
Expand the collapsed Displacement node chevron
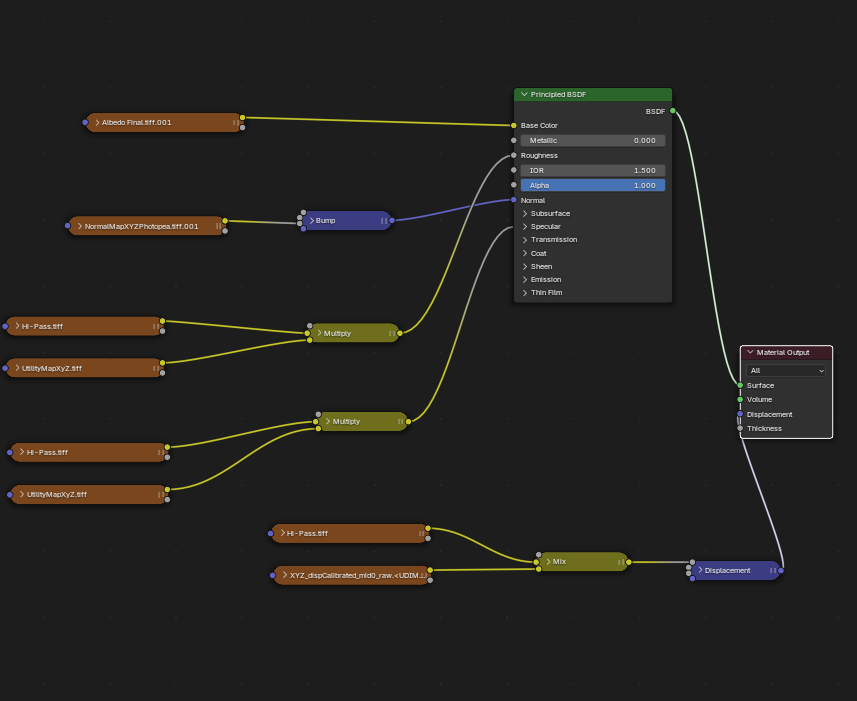[x=700, y=570]
